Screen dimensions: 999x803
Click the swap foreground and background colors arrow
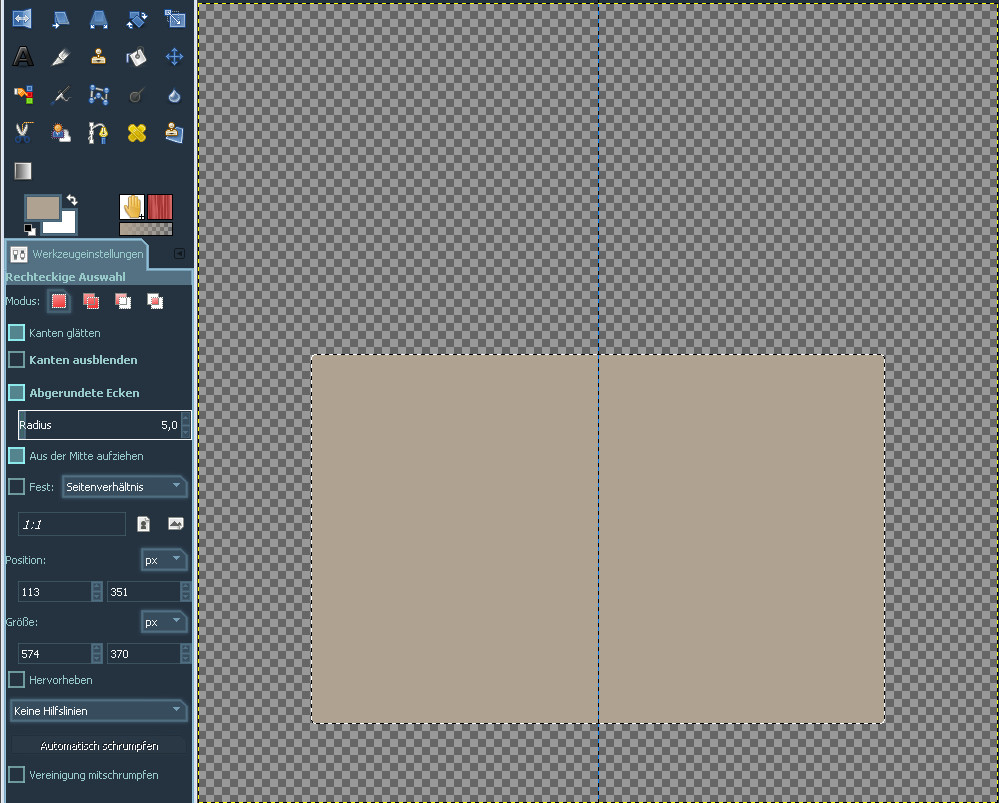click(72, 200)
